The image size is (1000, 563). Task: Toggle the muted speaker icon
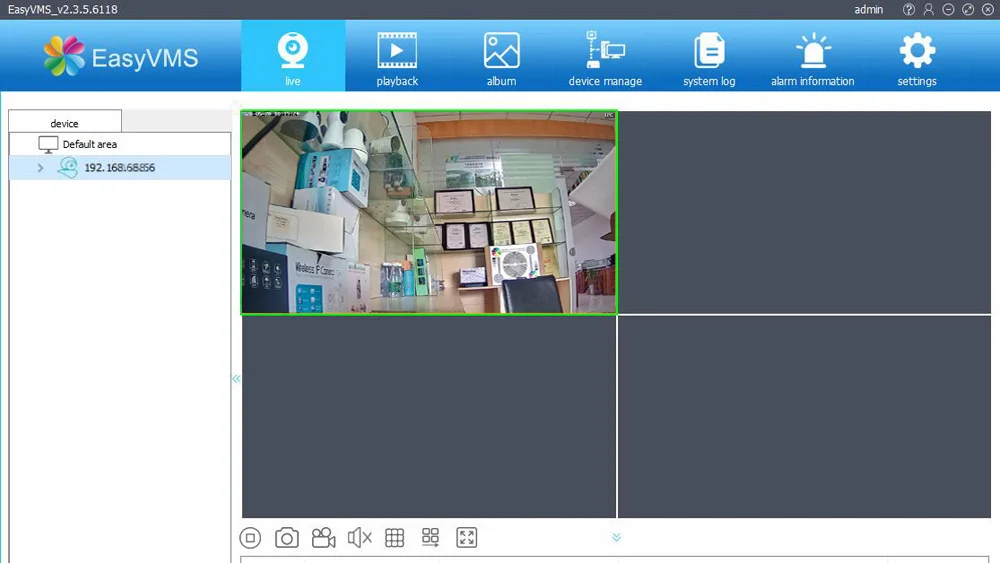359,537
